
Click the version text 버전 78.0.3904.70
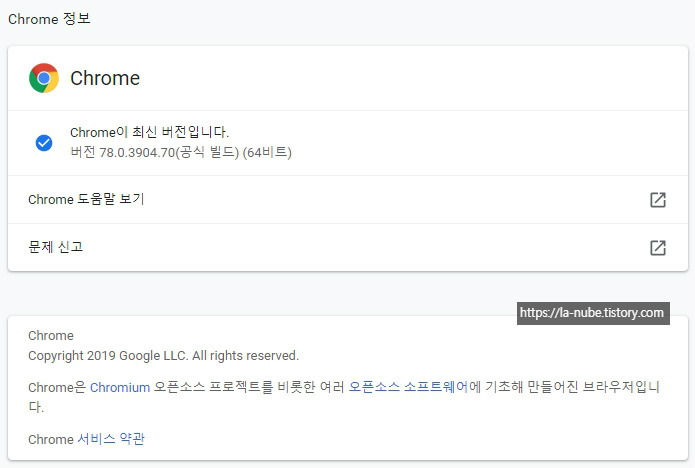(x=181, y=152)
